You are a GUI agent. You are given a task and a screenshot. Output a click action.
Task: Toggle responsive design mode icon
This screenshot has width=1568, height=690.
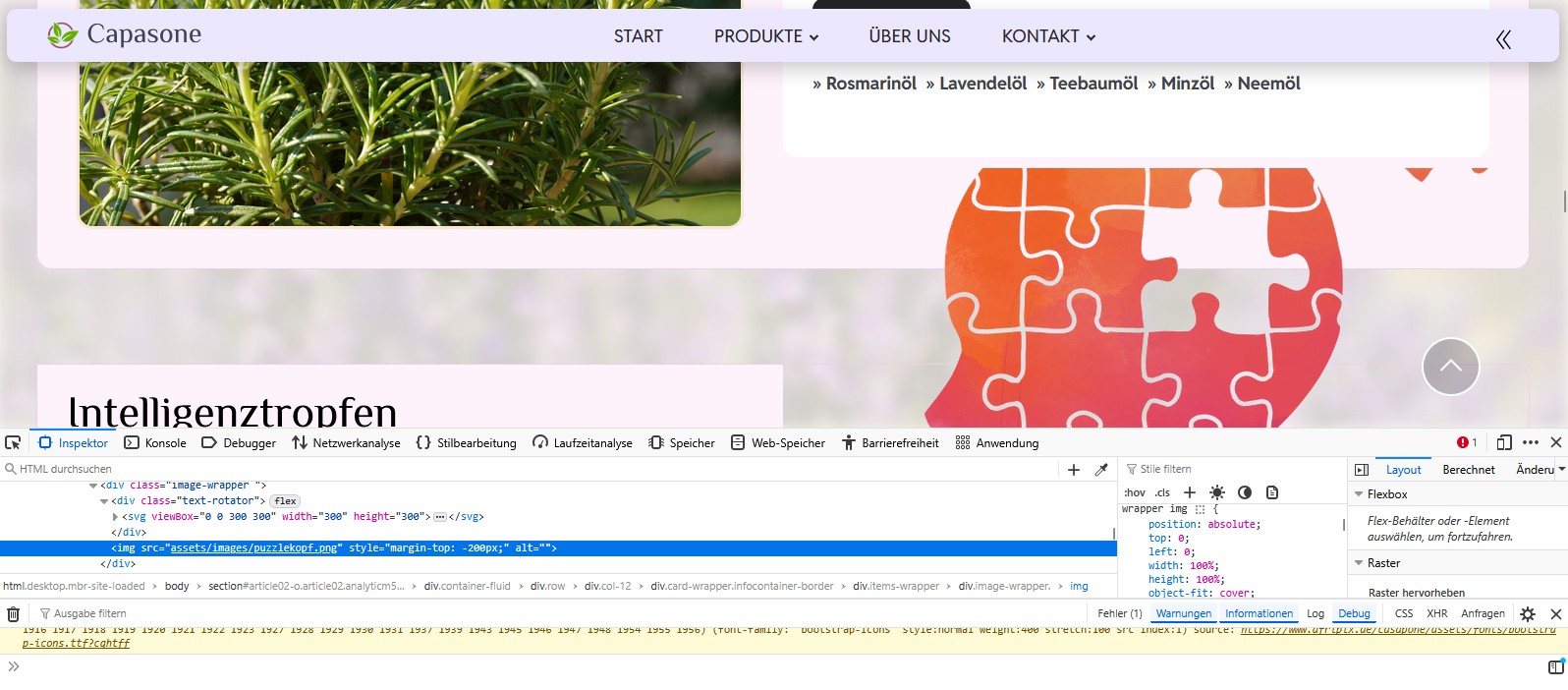point(1504,442)
